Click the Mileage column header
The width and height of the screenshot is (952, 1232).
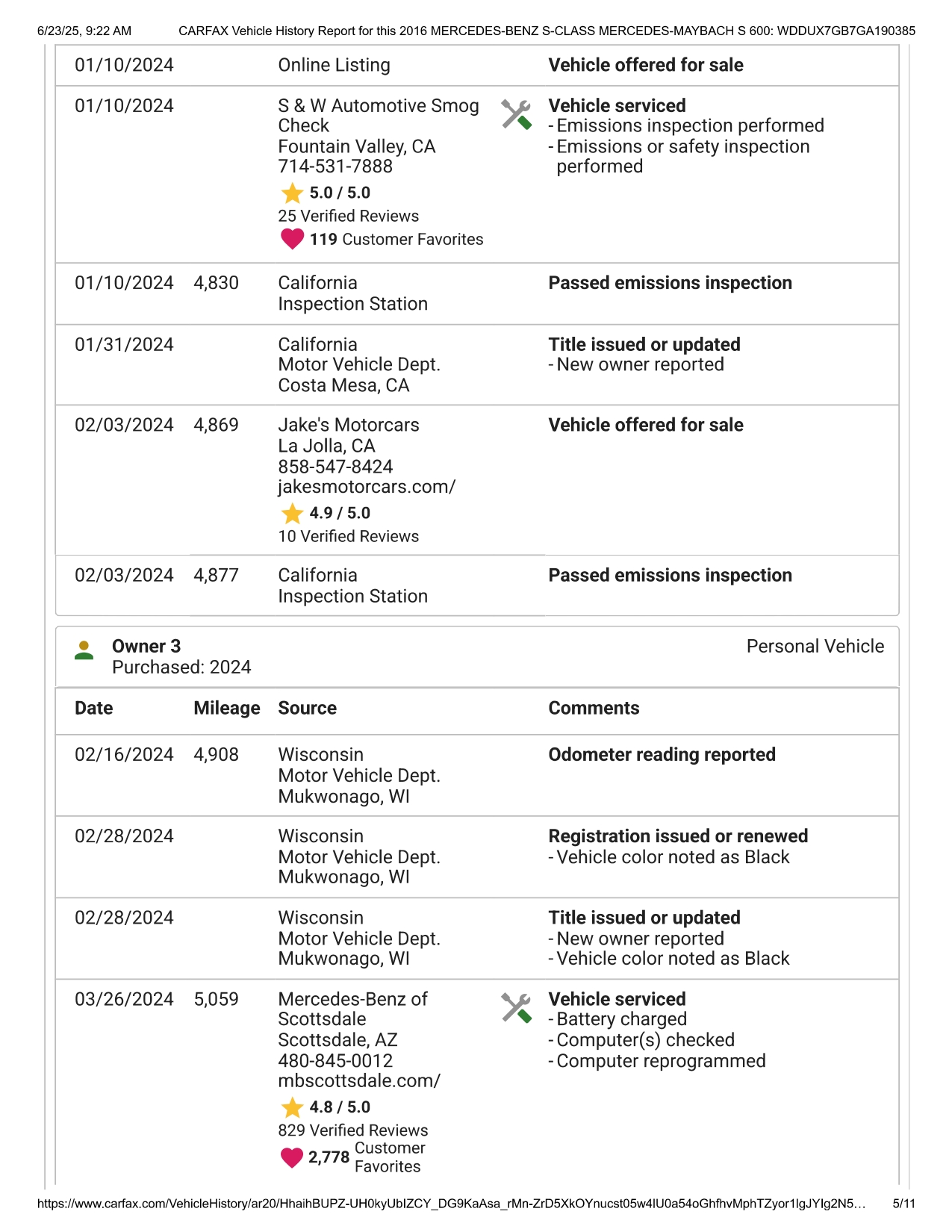point(227,708)
